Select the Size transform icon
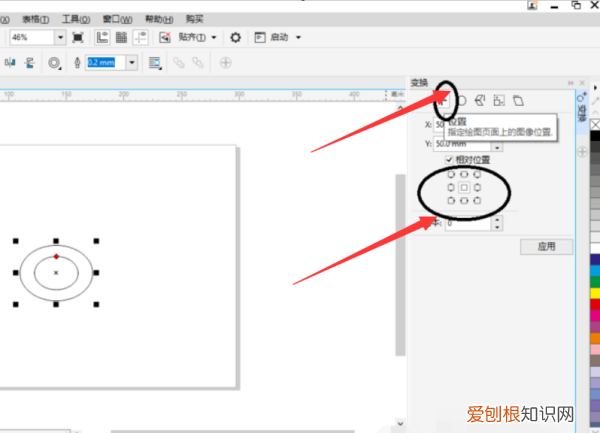Viewport: 600px width, 433px height. [499, 100]
